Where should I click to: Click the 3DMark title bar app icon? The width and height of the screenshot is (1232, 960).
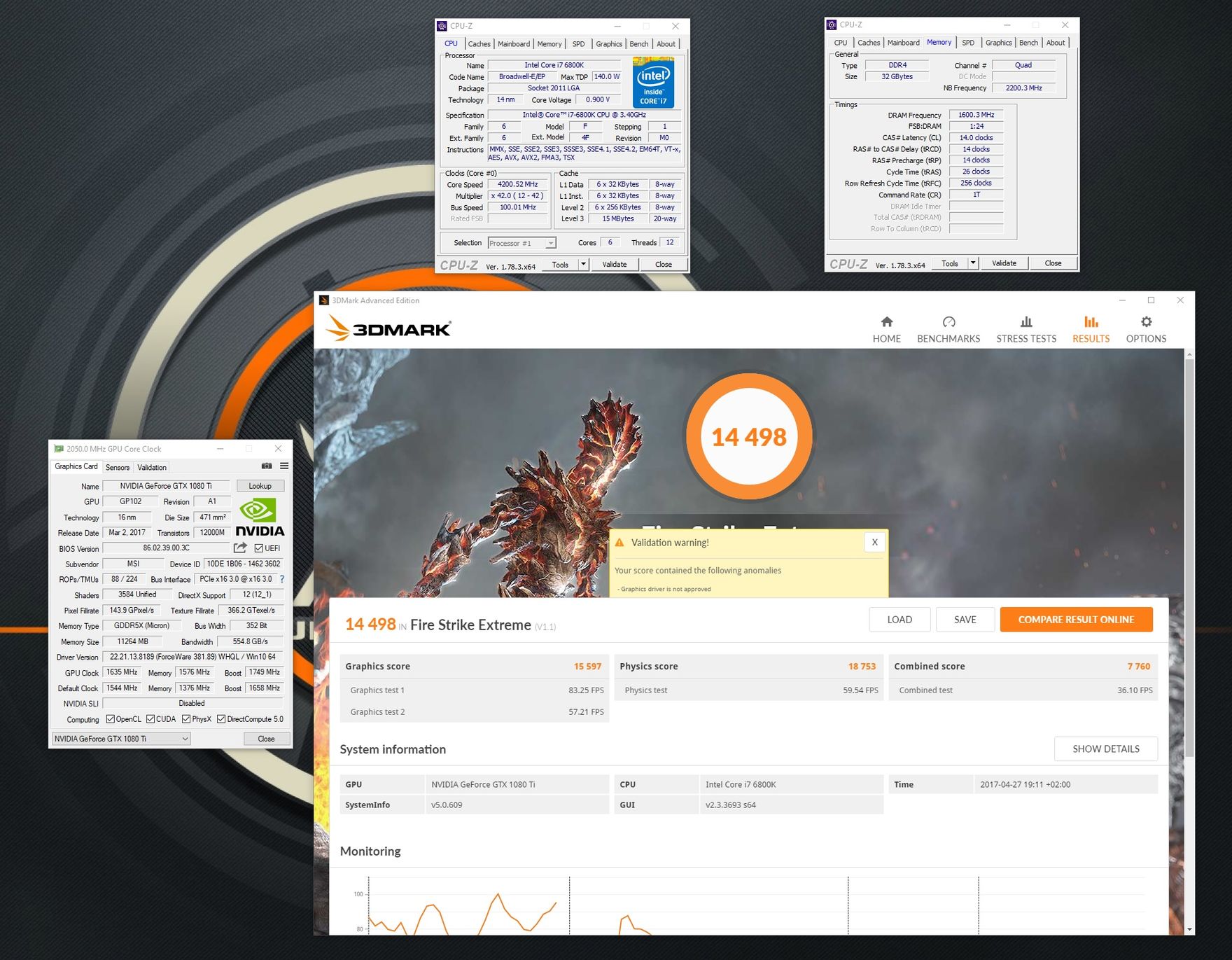point(324,300)
